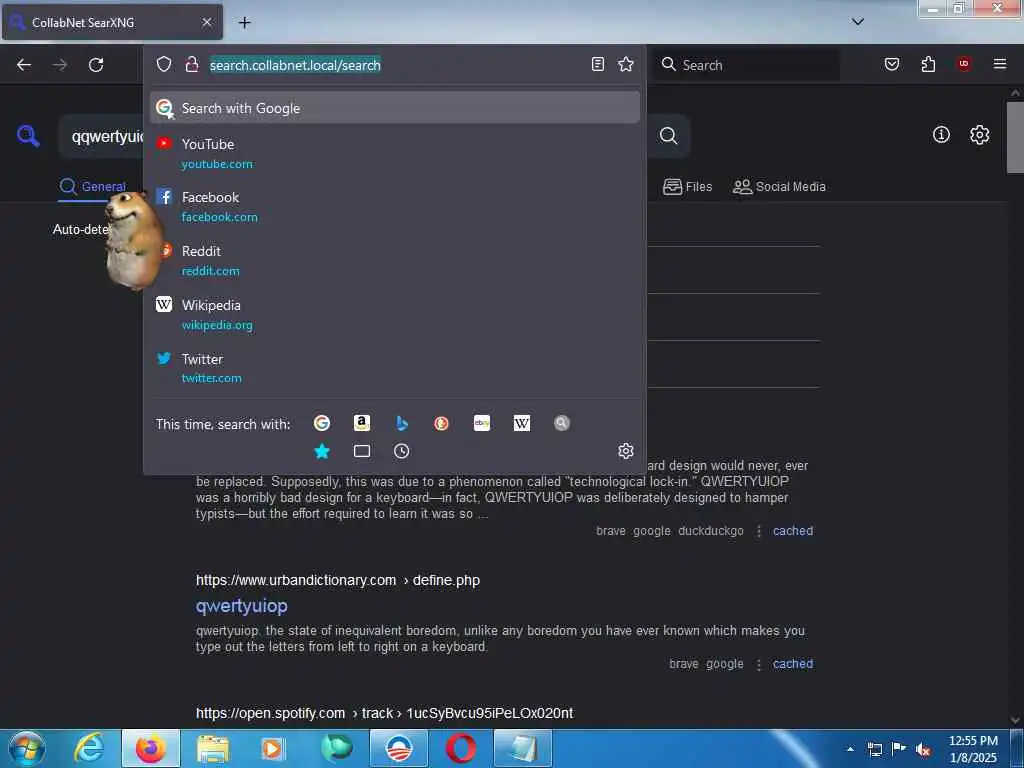Open YouTube top site suggestion
This screenshot has width=1024, height=768.
[x=394, y=153]
